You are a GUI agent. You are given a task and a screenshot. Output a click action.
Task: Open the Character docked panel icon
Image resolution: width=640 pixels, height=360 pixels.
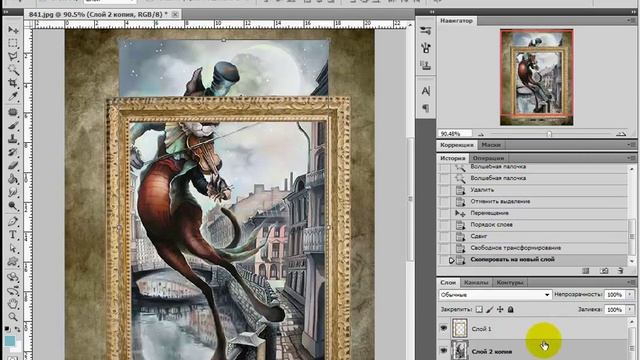click(426, 91)
